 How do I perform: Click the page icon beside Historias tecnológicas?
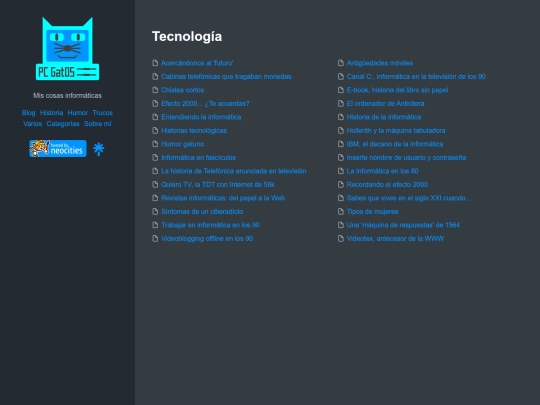tap(155, 131)
